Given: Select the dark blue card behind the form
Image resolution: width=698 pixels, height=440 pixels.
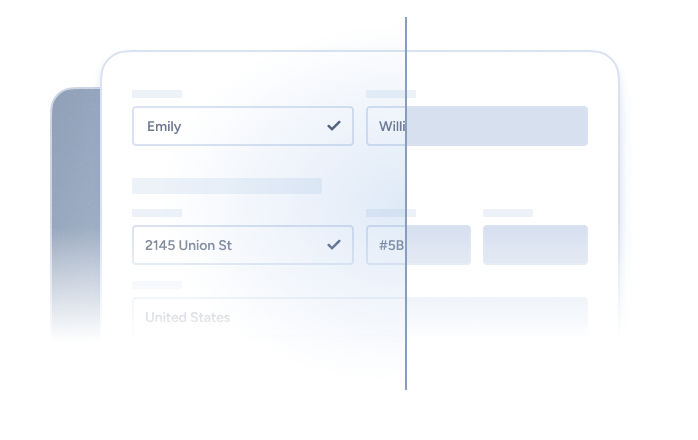Looking at the screenshot, I should [75, 200].
